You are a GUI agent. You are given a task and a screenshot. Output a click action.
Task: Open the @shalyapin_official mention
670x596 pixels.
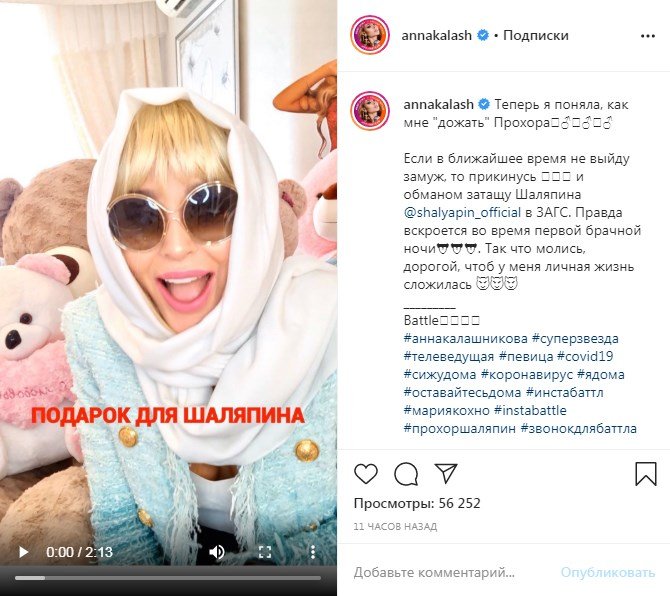point(462,212)
